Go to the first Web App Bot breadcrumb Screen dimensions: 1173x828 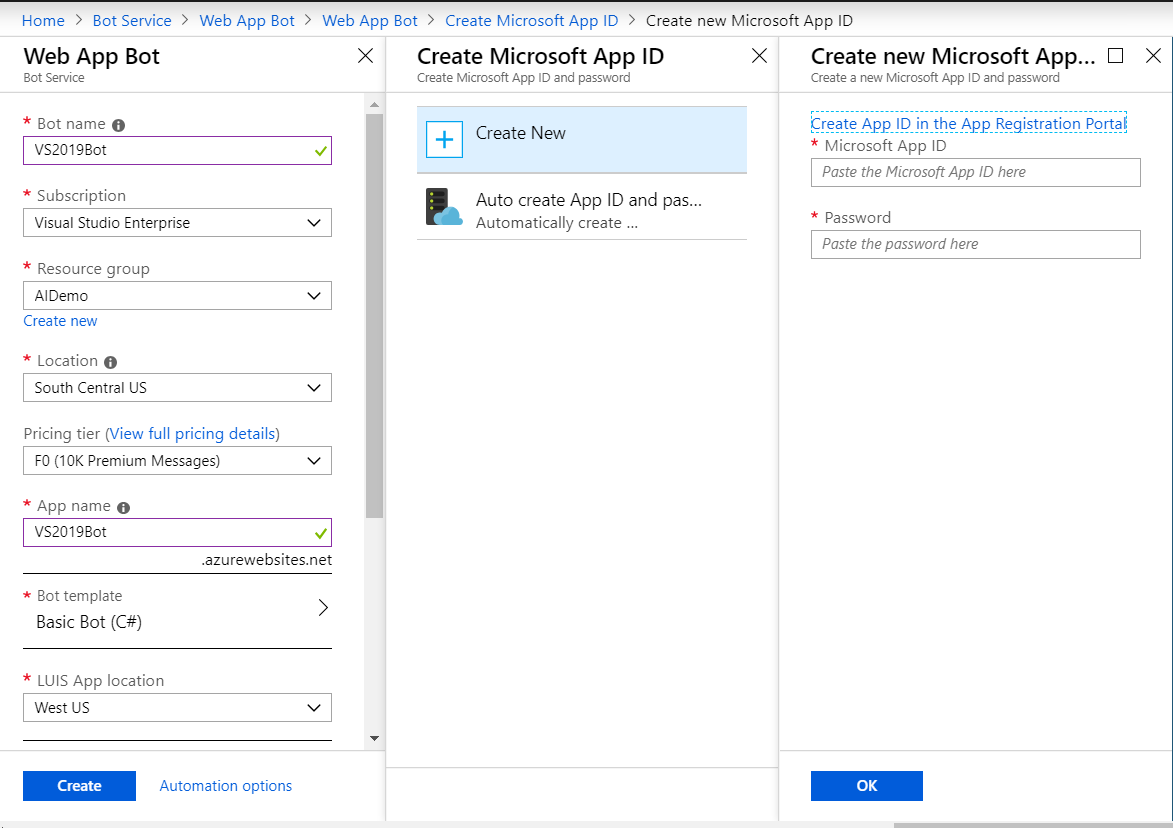click(247, 21)
